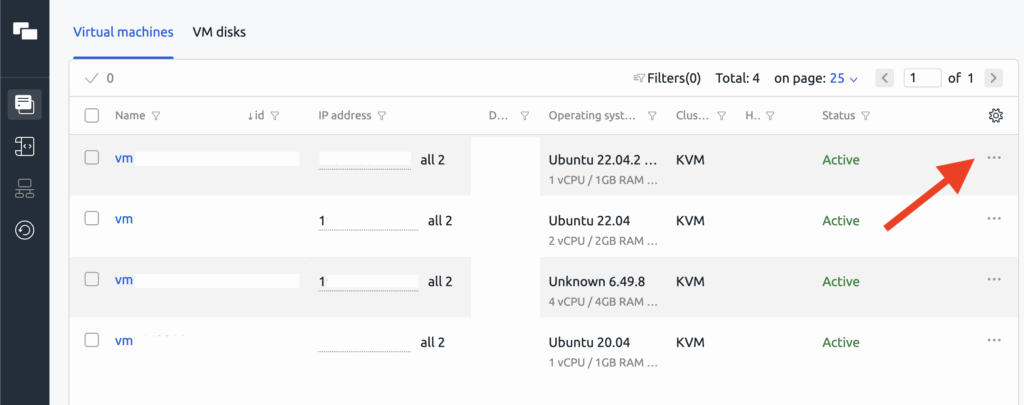
Task: Click the platform logo at top left
Action: click(25, 31)
